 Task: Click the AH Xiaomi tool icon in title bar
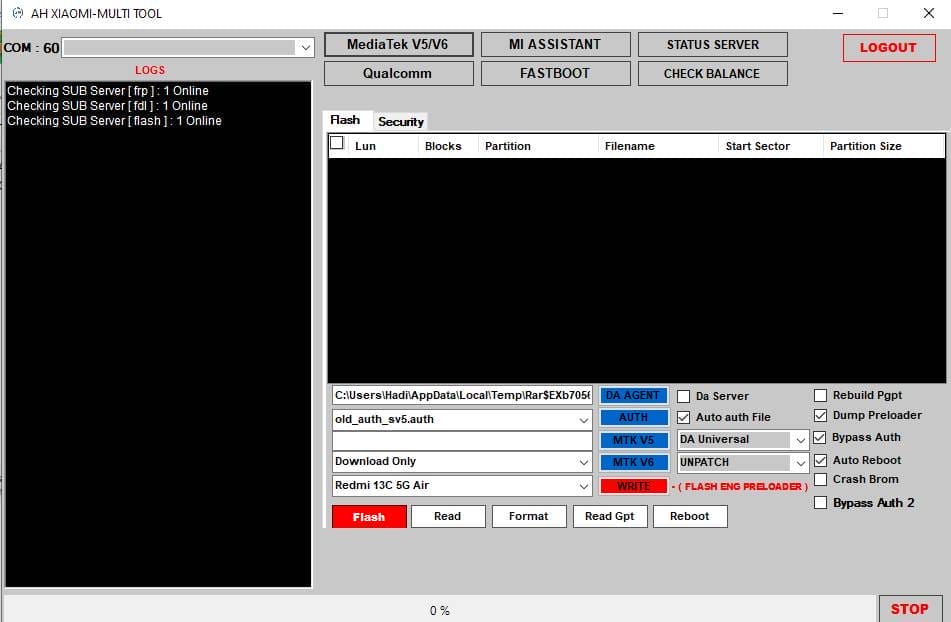tap(17, 13)
